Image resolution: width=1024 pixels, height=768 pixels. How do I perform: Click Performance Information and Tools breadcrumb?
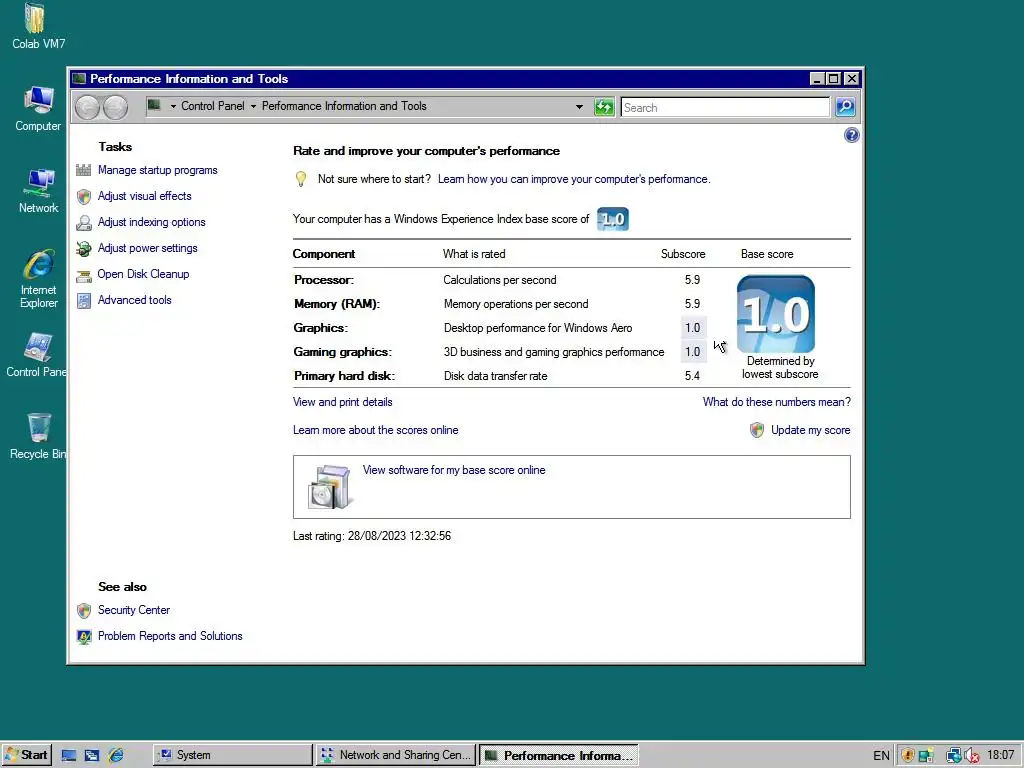(344, 106)
